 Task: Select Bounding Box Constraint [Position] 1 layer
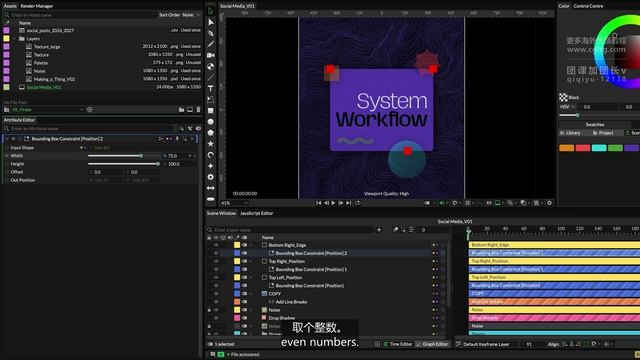tap(311, 269)
